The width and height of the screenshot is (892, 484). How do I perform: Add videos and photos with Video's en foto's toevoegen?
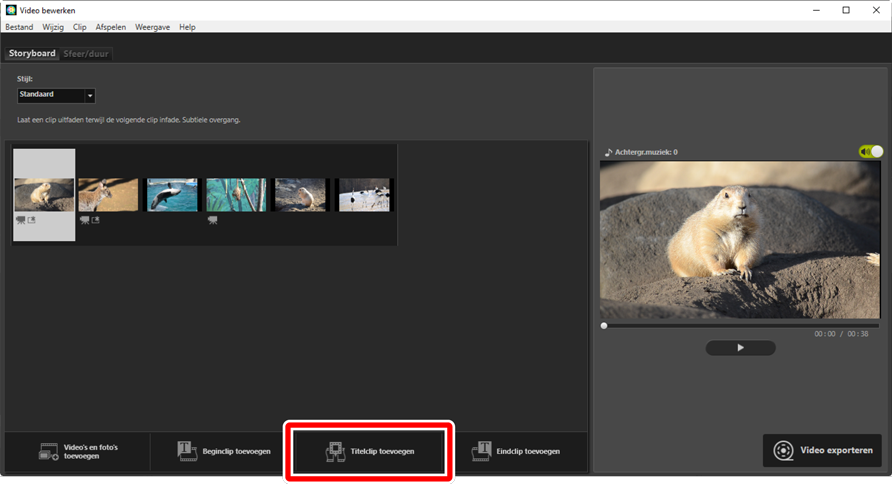[x=78, y=452]
